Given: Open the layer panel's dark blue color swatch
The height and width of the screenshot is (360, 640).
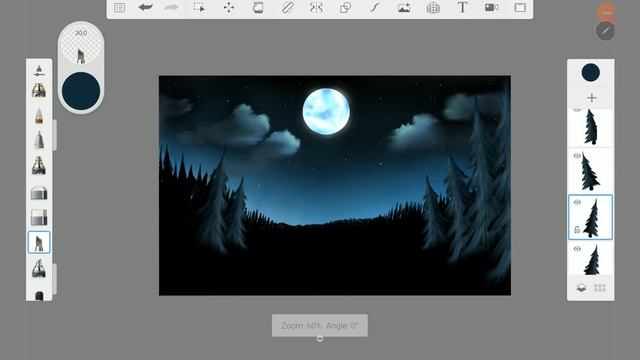Looking at the screenshot, I should pos(590,73).
